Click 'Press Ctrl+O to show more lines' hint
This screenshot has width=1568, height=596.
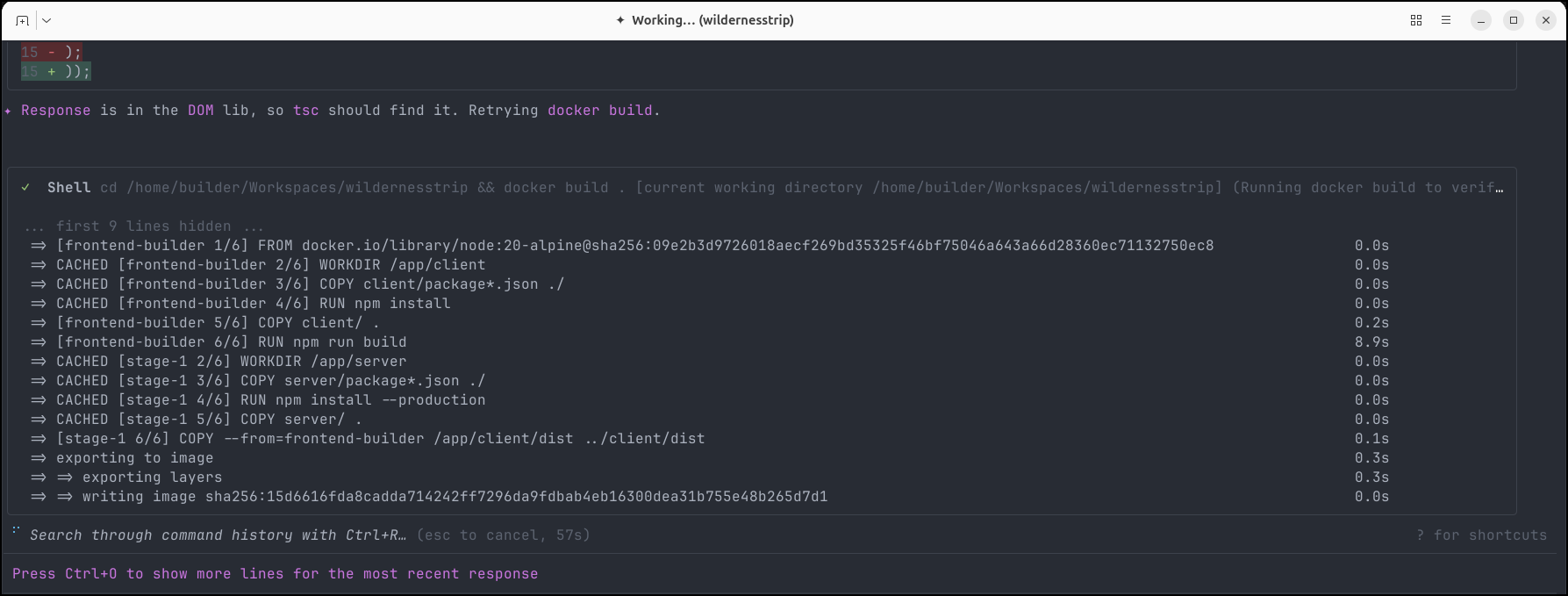click(275, 574)
